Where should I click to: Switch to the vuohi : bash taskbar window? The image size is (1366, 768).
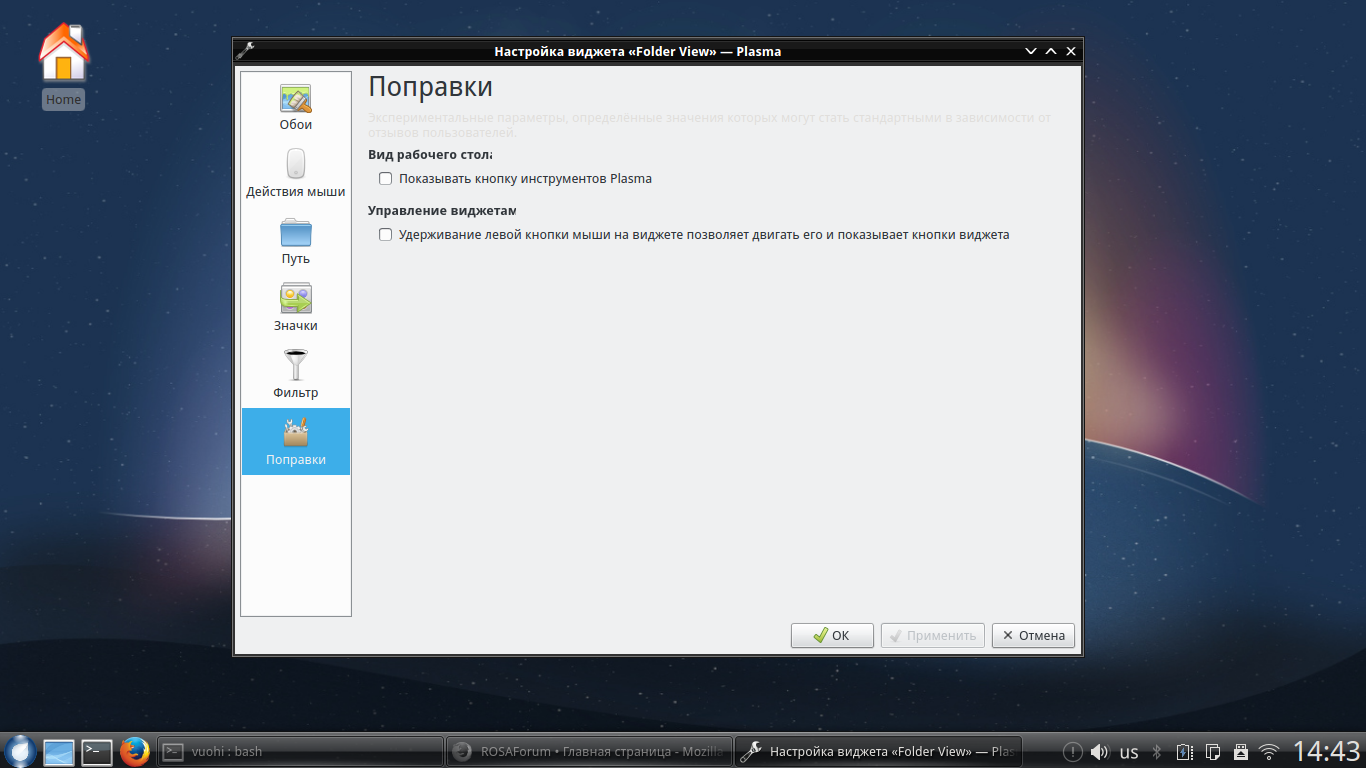coord(300,751)
